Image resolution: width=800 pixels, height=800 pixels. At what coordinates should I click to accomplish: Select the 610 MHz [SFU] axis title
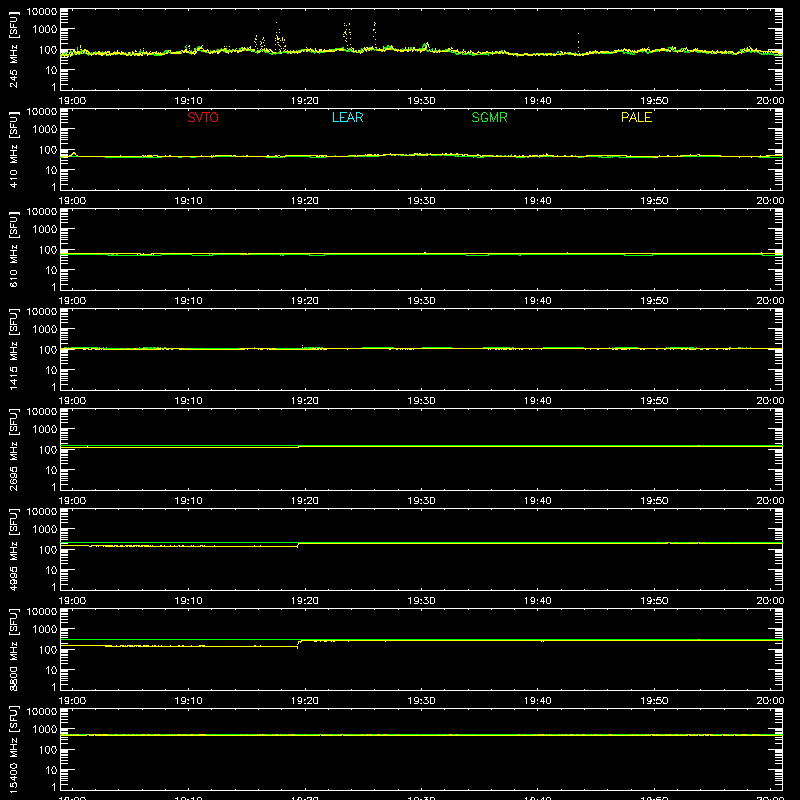(13, 249)
